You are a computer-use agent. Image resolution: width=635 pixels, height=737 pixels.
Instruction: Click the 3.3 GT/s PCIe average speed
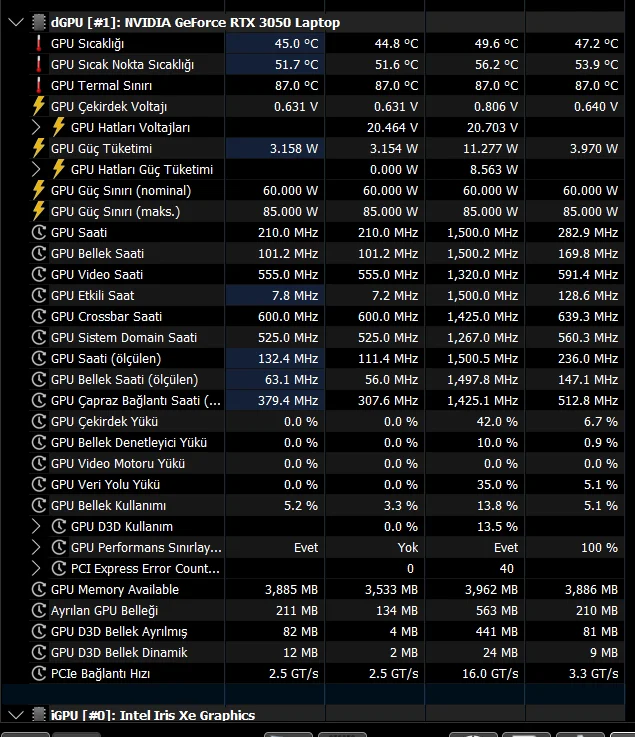point(594,674)
